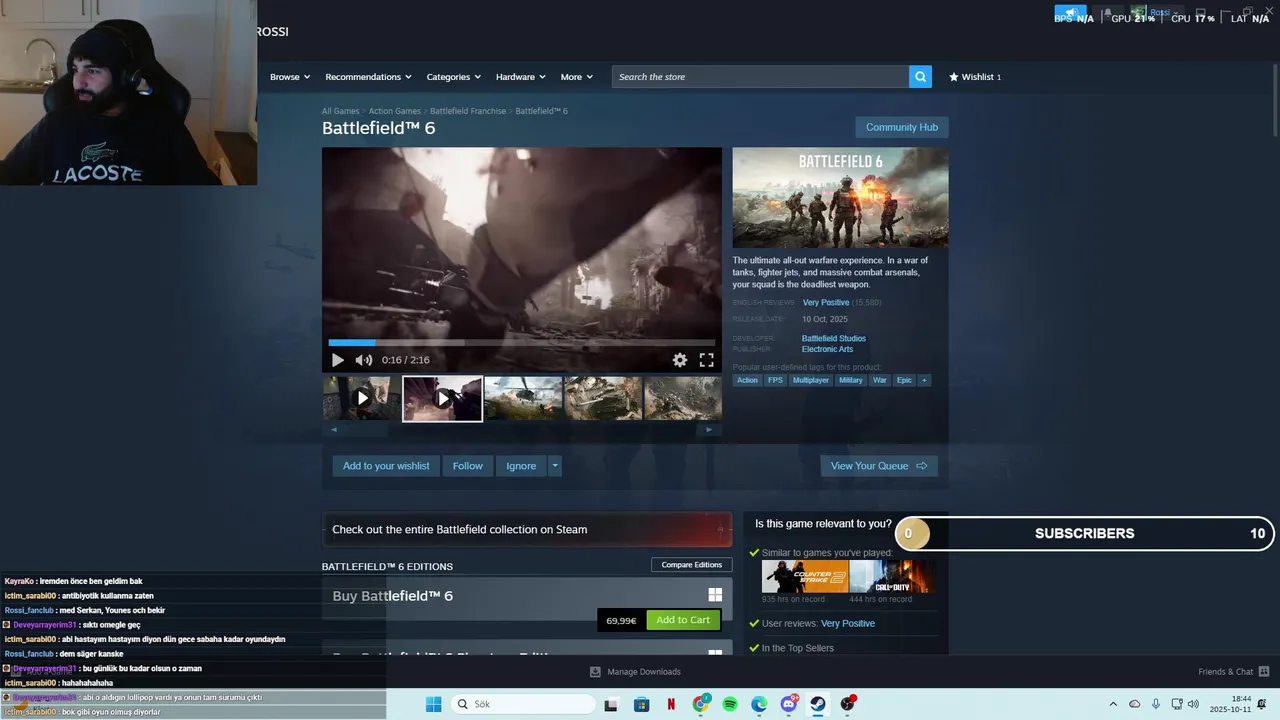Image resolution: width=1280 pixels, height=720 pixels.
Task: Select the first trailer thumbnail
Action: tap(362, 398)
